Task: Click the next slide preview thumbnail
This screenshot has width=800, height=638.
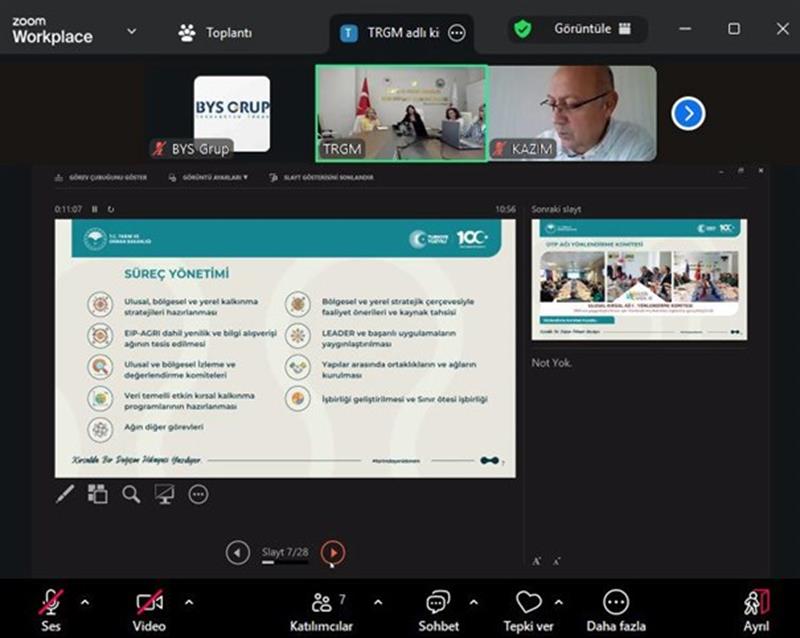Action: pos(639,279)
